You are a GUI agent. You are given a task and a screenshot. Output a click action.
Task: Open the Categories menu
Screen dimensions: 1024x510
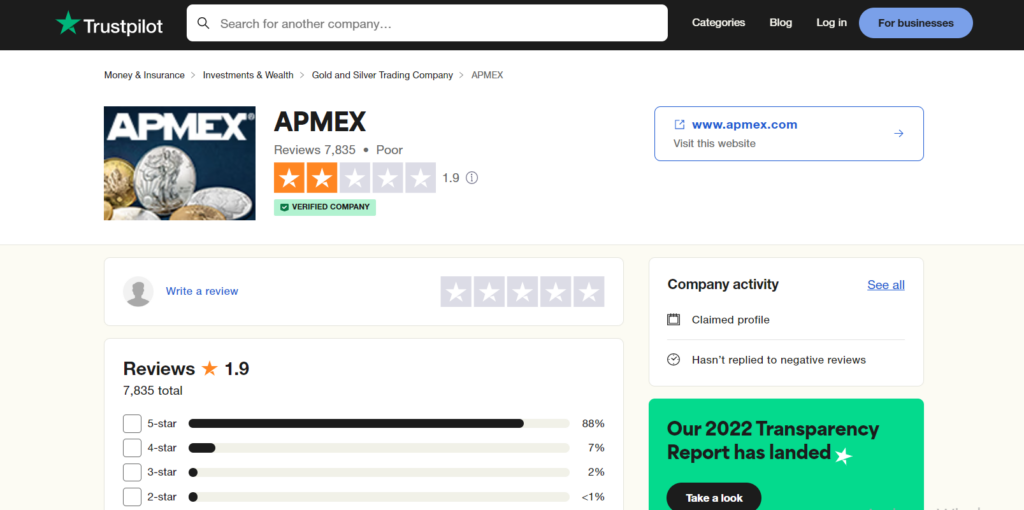click(x=718, y=23)
